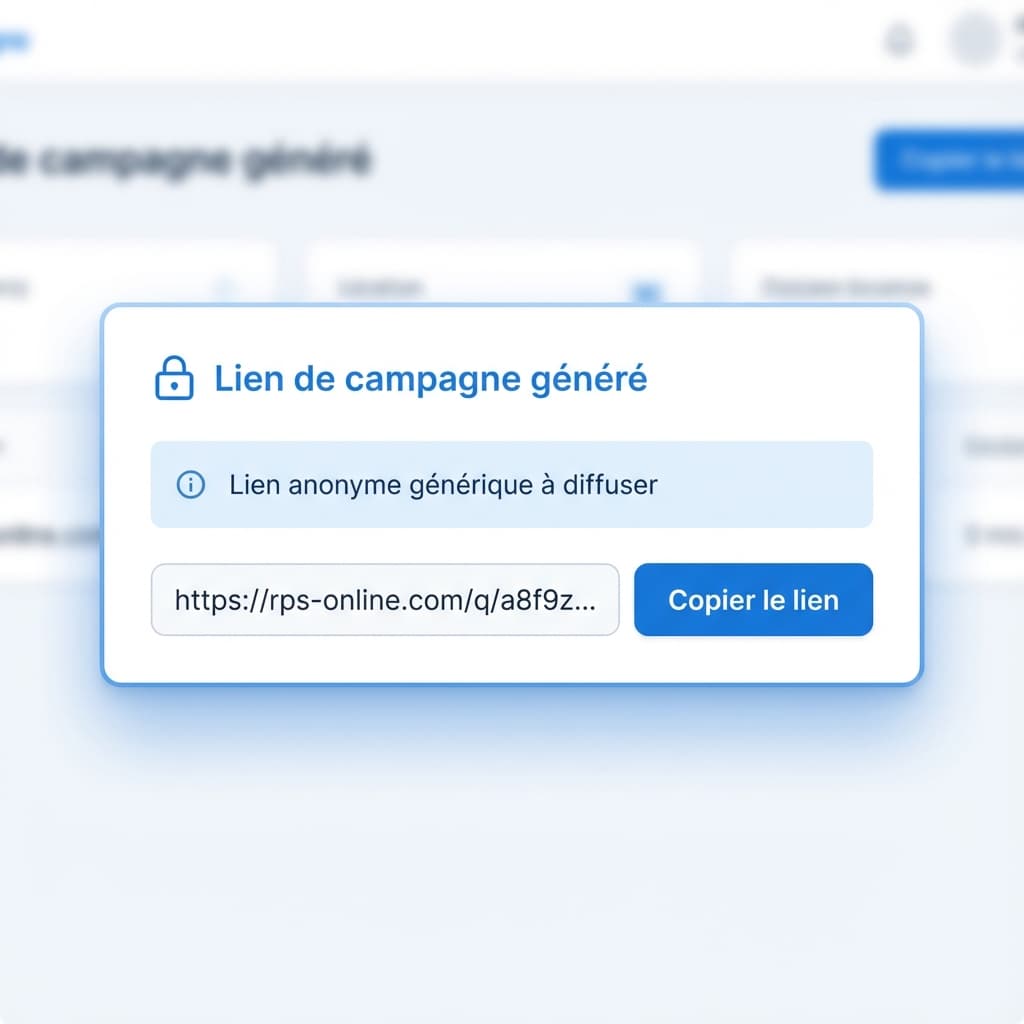
Task: Click the dialog title Lien de campagne généré
Action: [429, 379]
